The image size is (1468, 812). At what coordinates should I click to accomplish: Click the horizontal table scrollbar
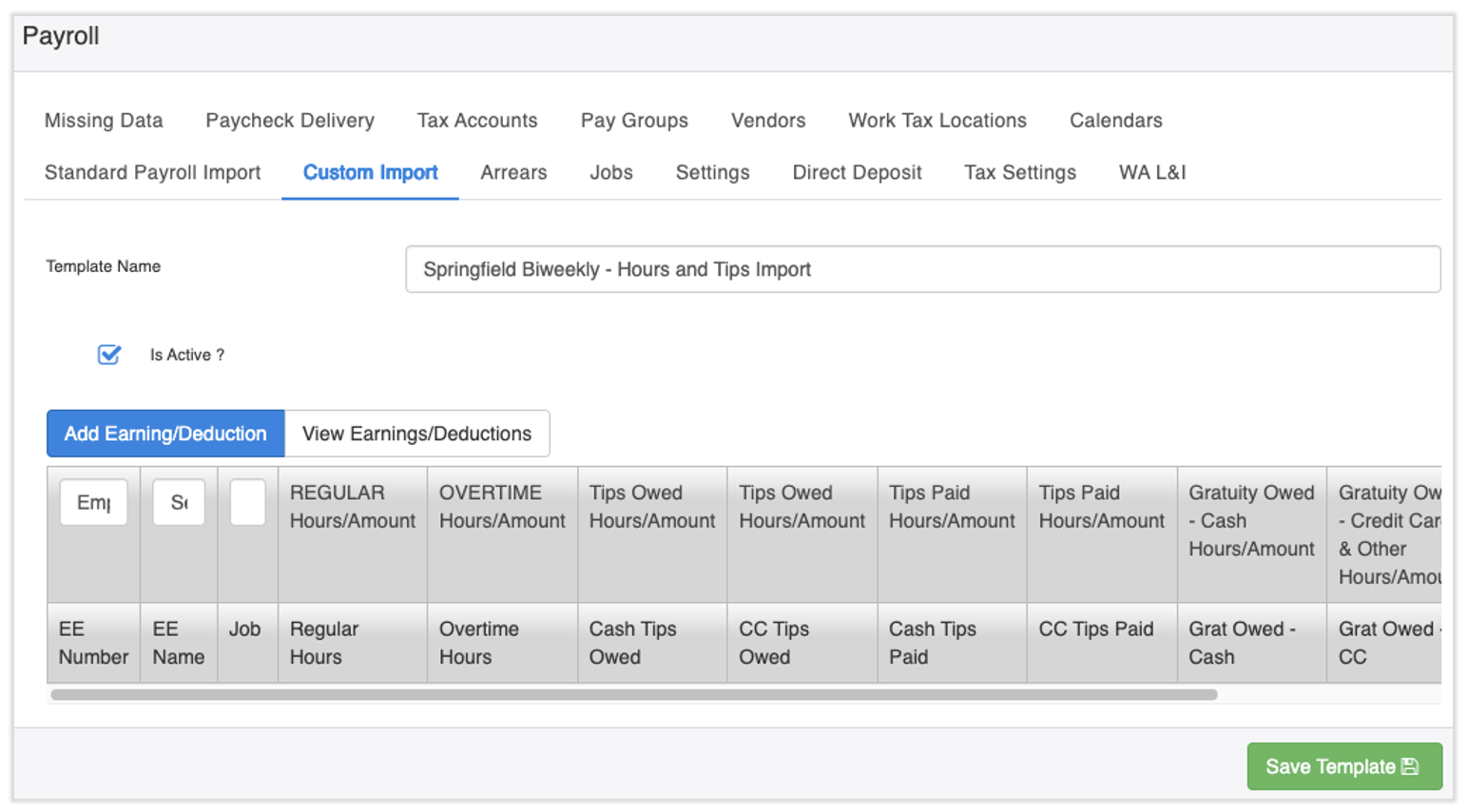[633, 695]
